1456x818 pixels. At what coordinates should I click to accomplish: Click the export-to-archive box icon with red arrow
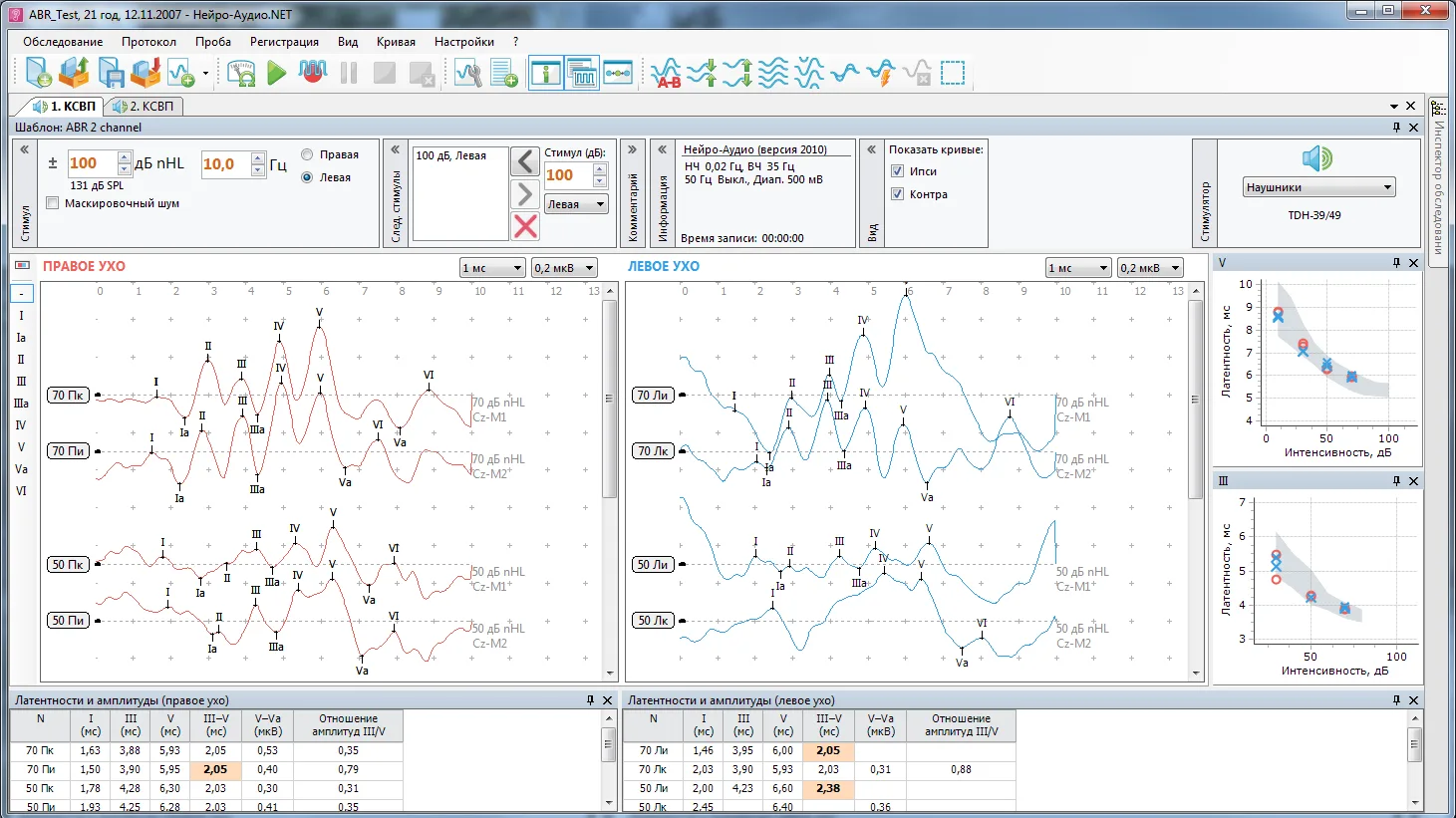(146, 73)
